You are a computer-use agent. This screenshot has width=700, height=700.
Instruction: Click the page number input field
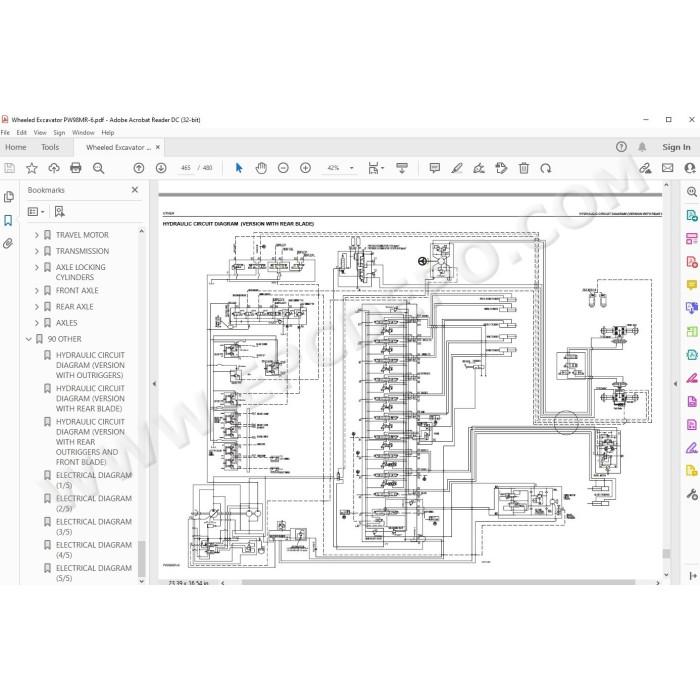[x=186, y=168]
